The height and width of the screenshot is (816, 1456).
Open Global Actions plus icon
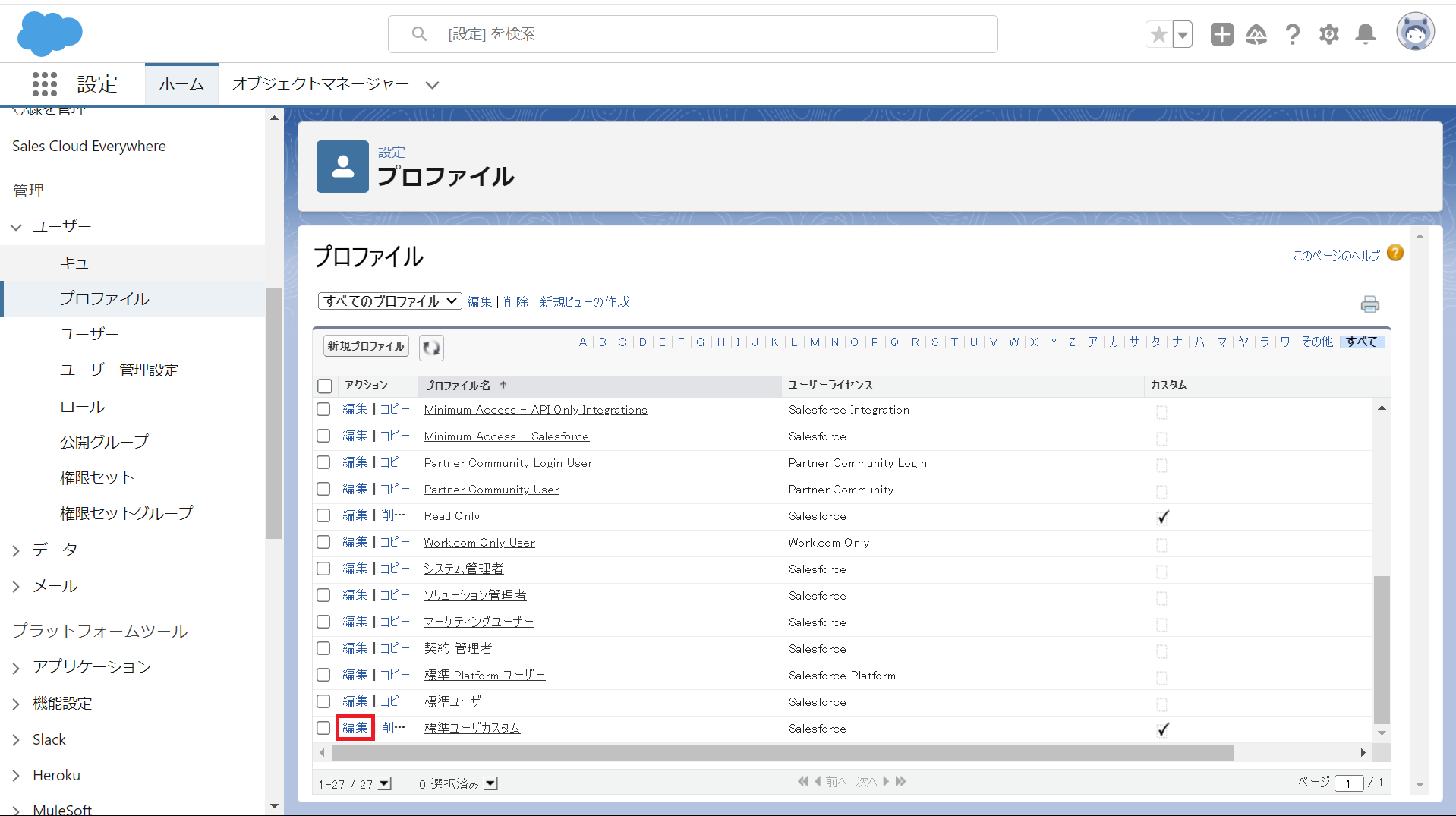pyautogui.click(x=1221, y=34)
